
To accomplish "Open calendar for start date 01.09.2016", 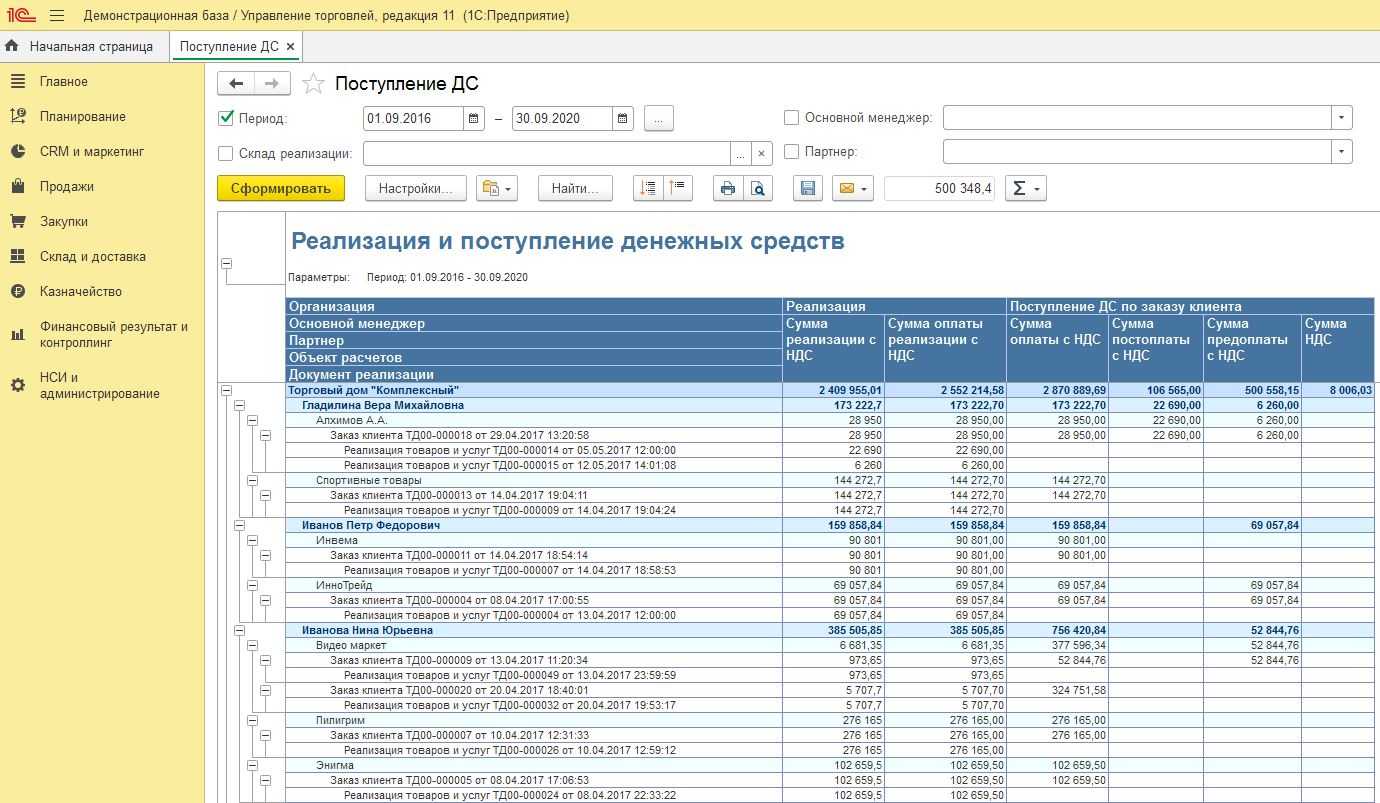I will (x=474, y=118).
